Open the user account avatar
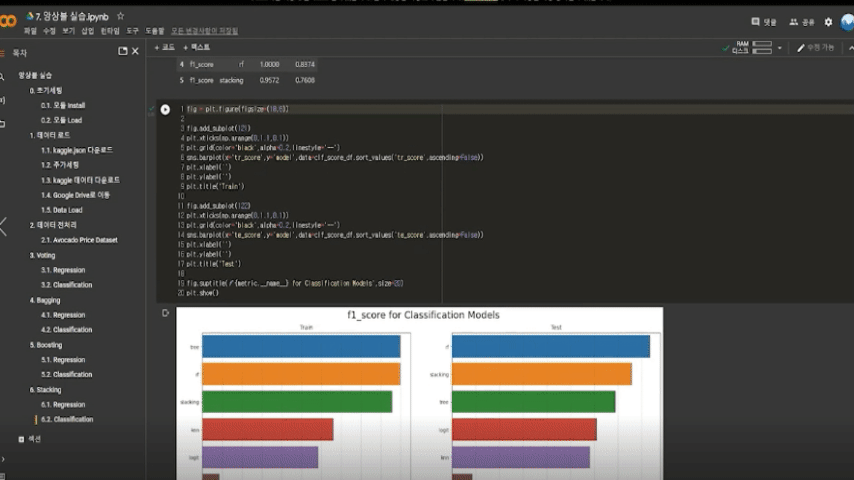This screenshot has height=480, width=854. (846, 21)
